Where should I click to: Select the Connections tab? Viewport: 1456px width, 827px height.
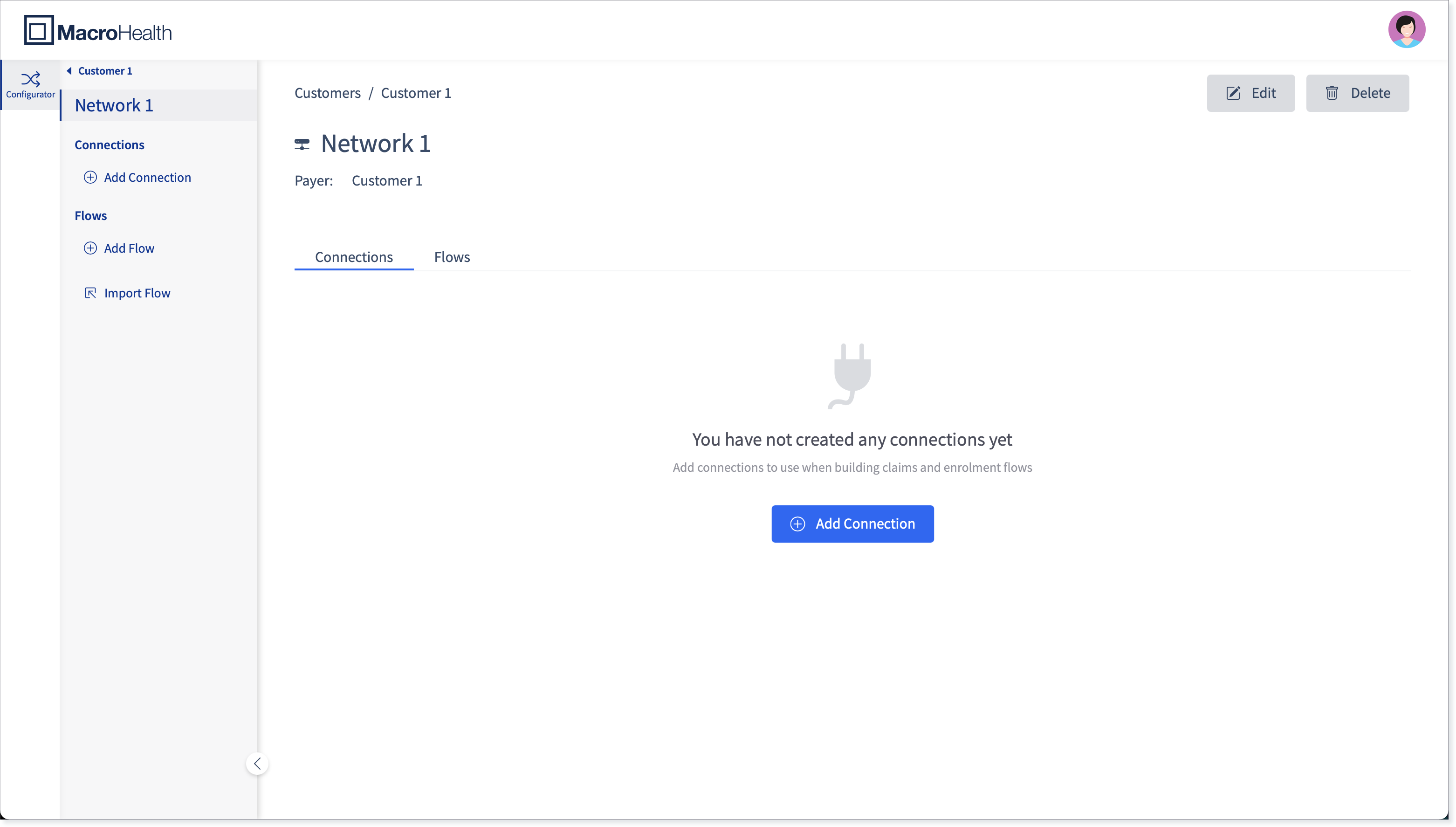click(354, 257)
